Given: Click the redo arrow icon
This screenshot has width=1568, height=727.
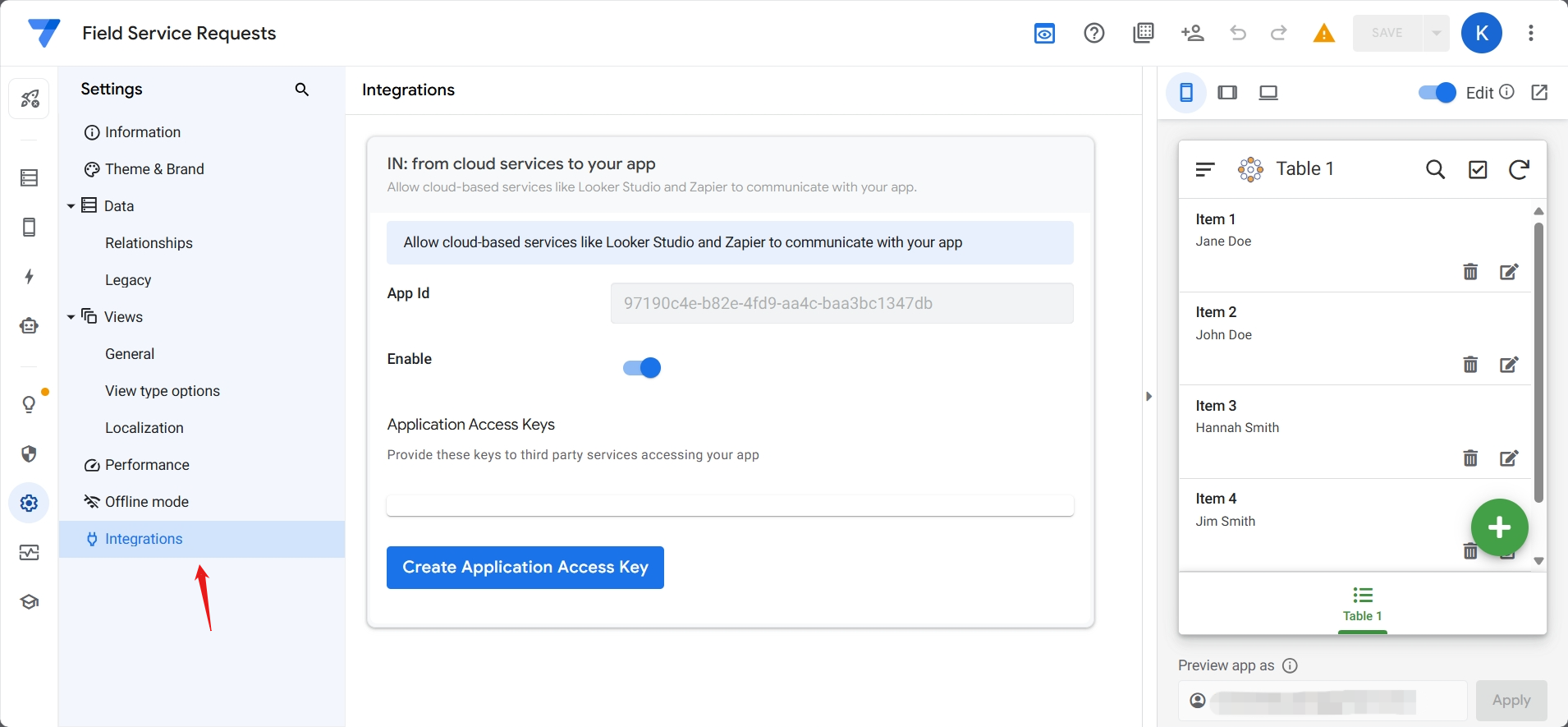Looking at the screenshot, I should click(1278, 33).
